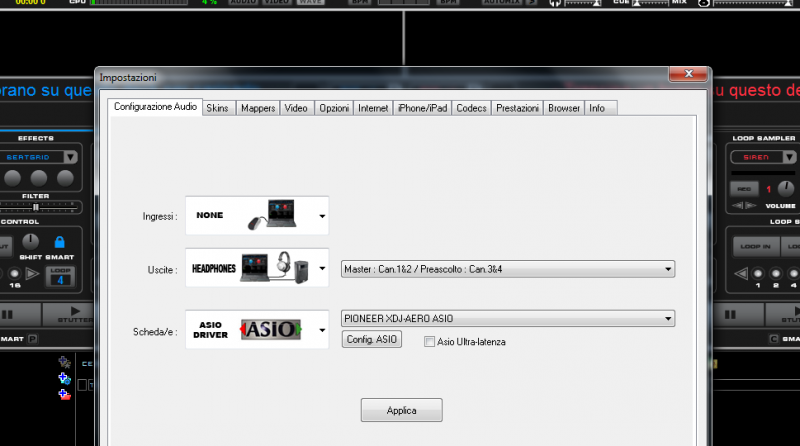The image size is (800, 446).
Task: Switch to the Prestazioni tab
Action: pyautogui.click(x=517, y=108)
